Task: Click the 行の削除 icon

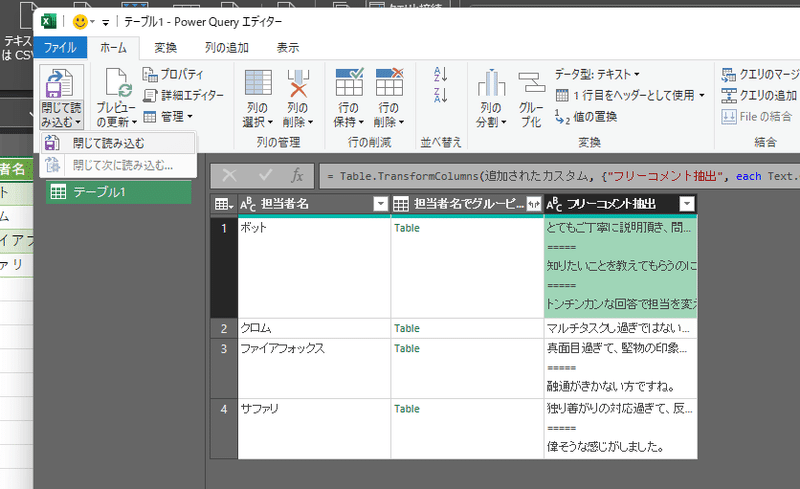Action: [389, 83]
